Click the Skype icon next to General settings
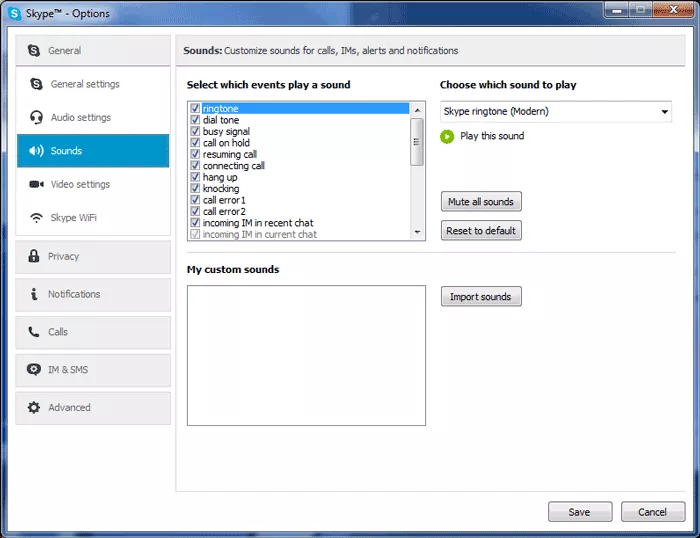Screen dimensions: 700x538 [x=36, y=84]
